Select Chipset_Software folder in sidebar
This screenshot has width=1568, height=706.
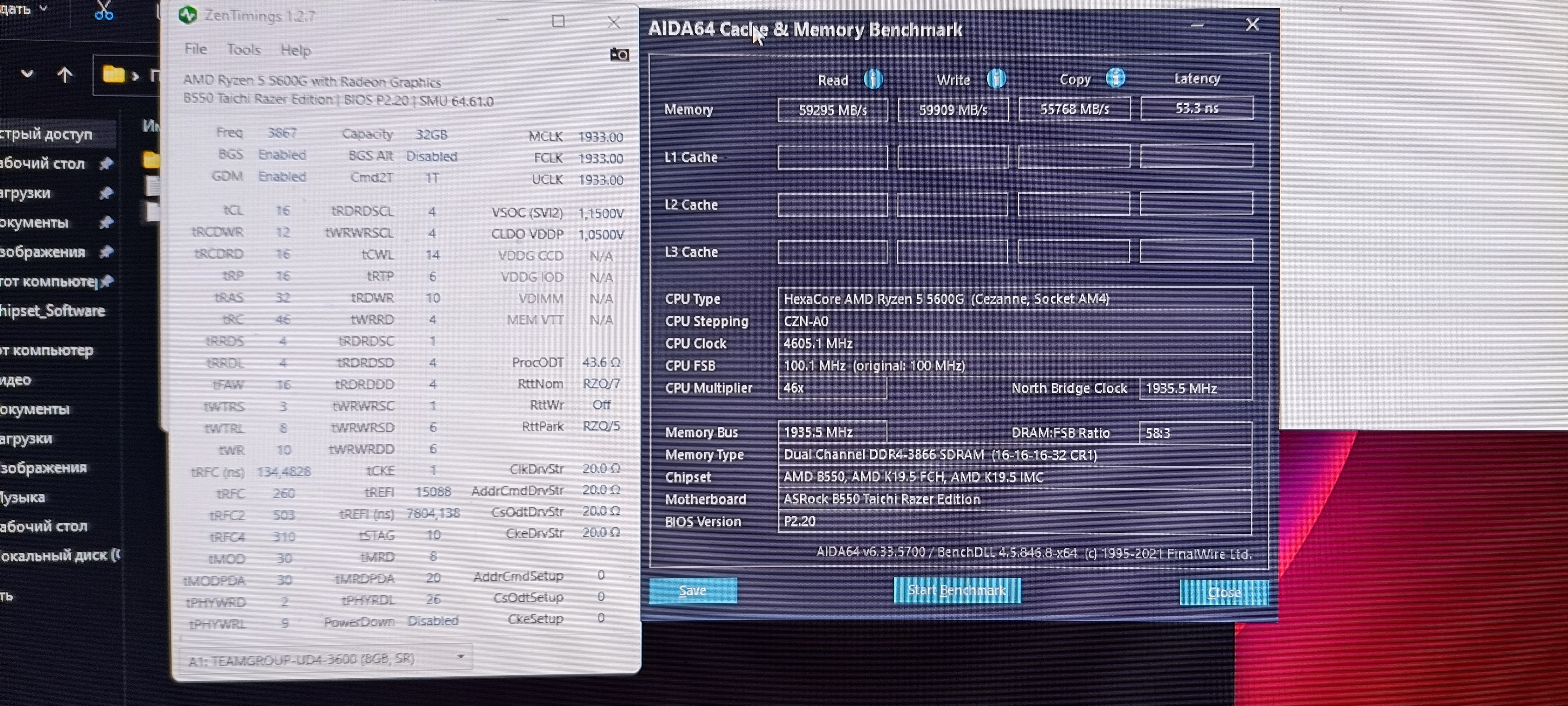53,311
